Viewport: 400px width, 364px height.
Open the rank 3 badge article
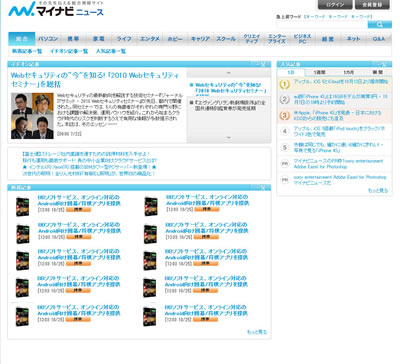click(337, 116)
